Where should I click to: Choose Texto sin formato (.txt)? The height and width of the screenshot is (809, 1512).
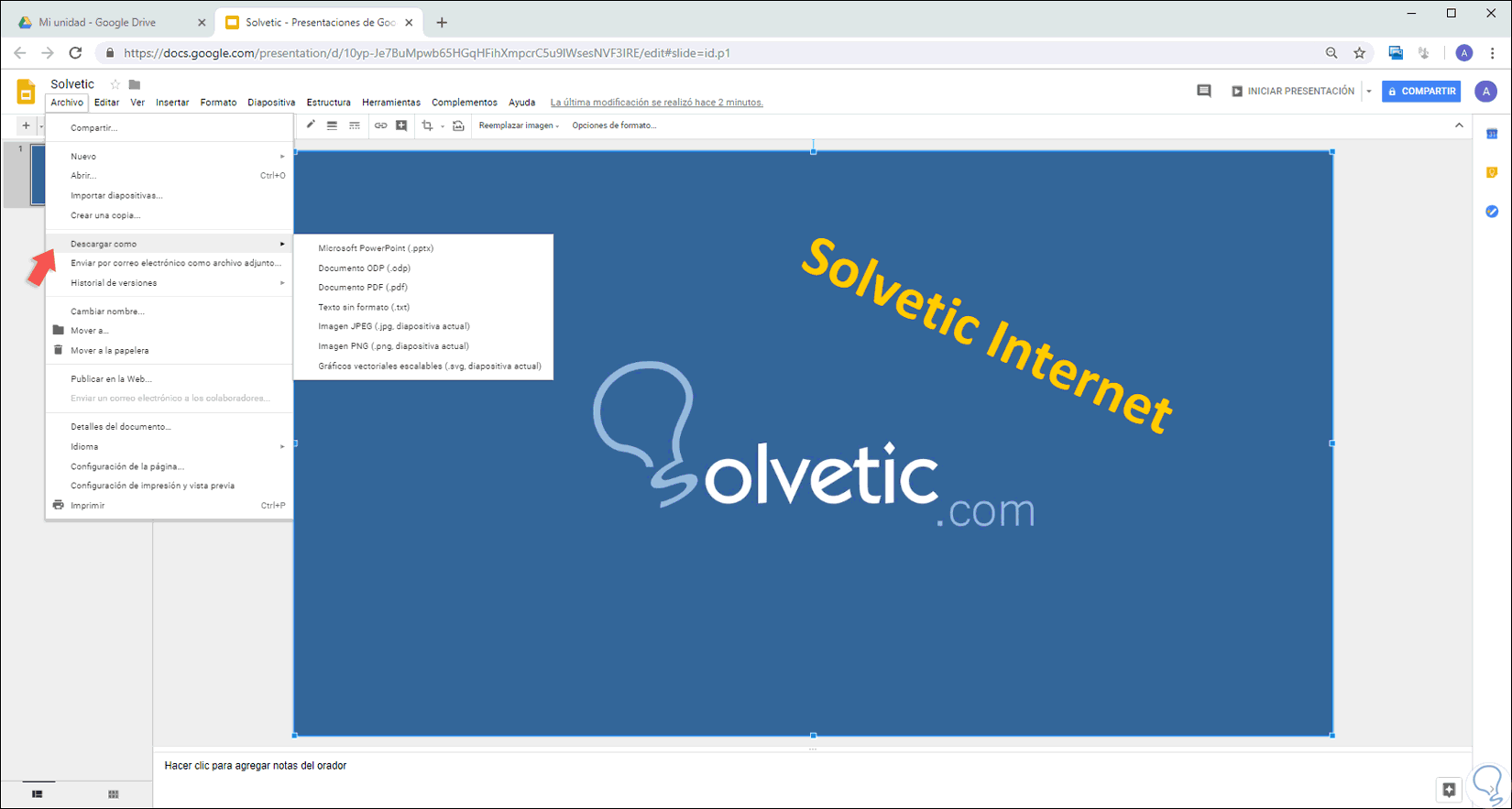(423, 308)
